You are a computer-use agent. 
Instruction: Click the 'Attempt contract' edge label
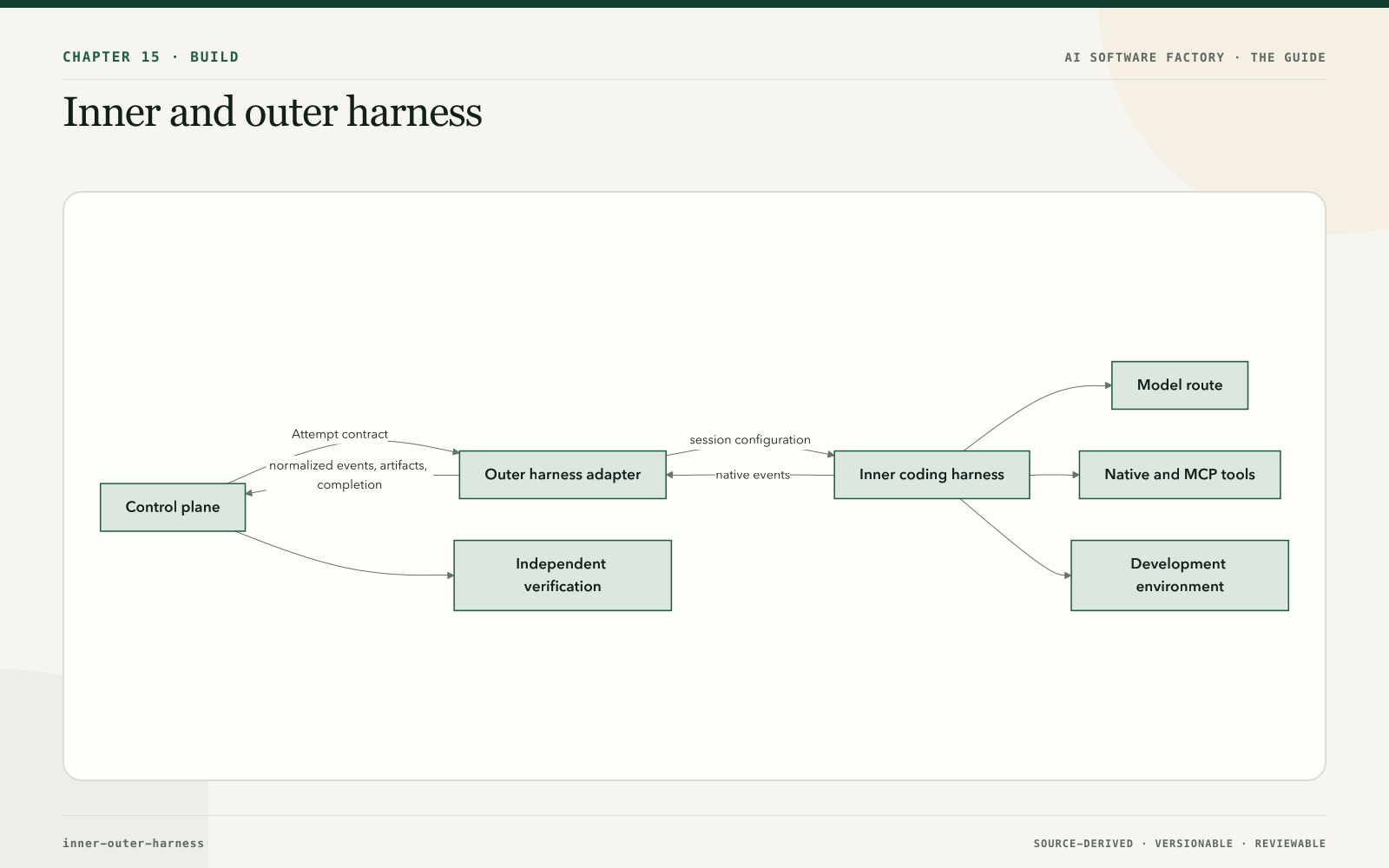[339, 434]
